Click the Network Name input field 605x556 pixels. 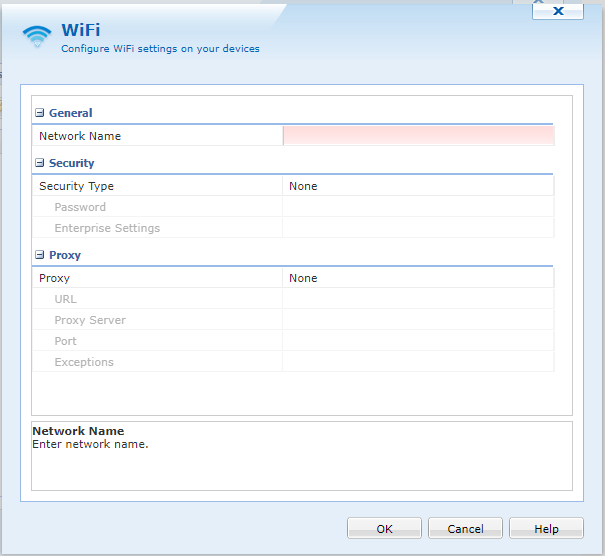(x=418, y=136)
